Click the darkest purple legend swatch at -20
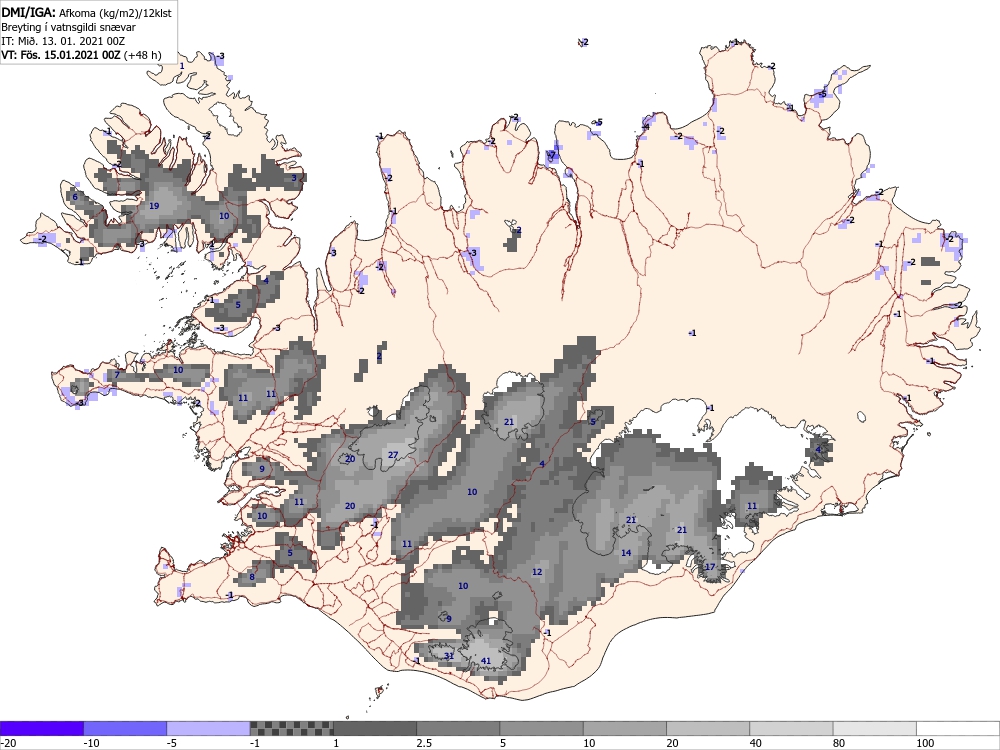The width and height of the screenshot is (1000, 750). 42,728
